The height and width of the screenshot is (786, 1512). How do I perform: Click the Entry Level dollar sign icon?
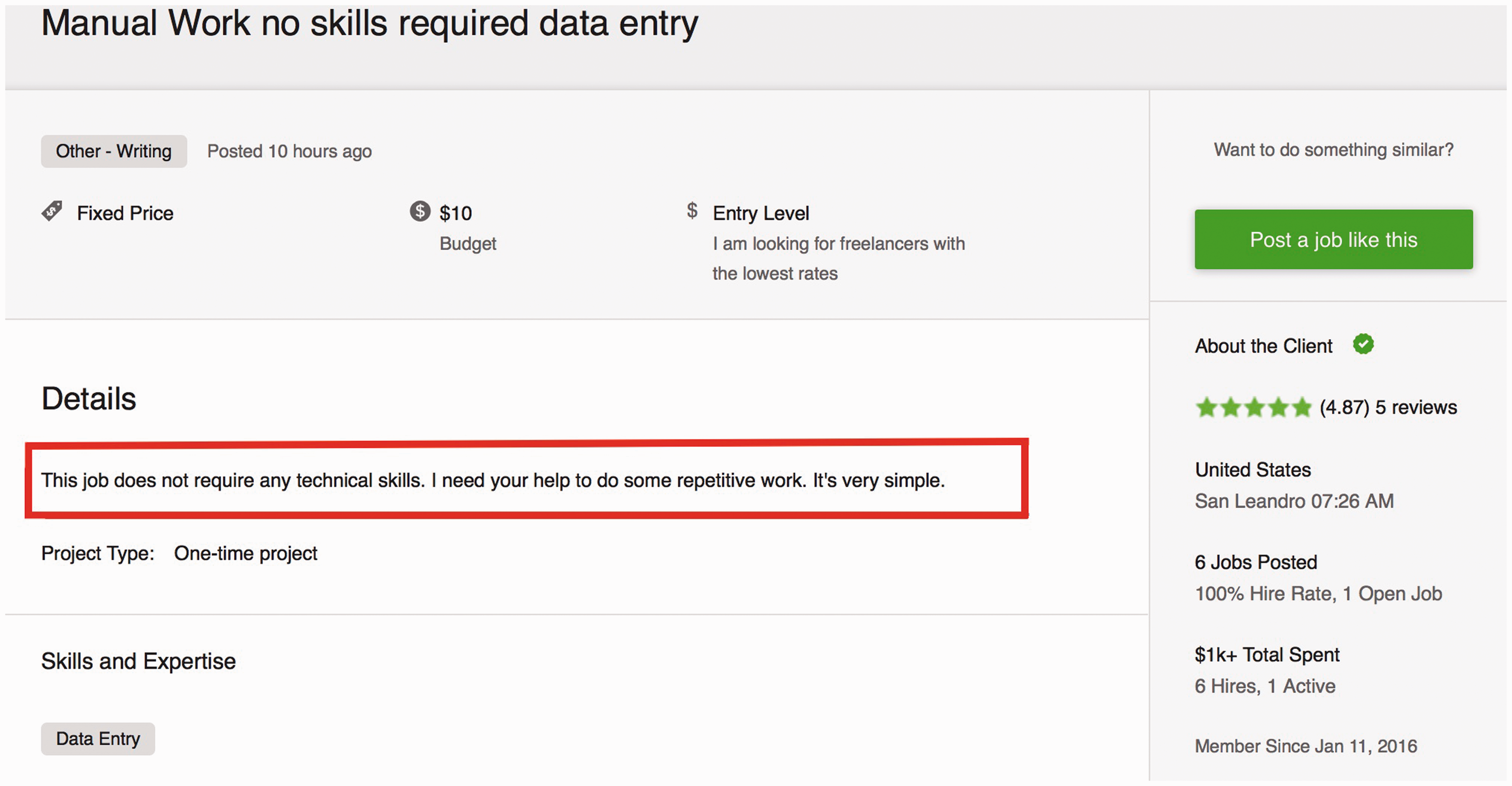tap(692, 211)
